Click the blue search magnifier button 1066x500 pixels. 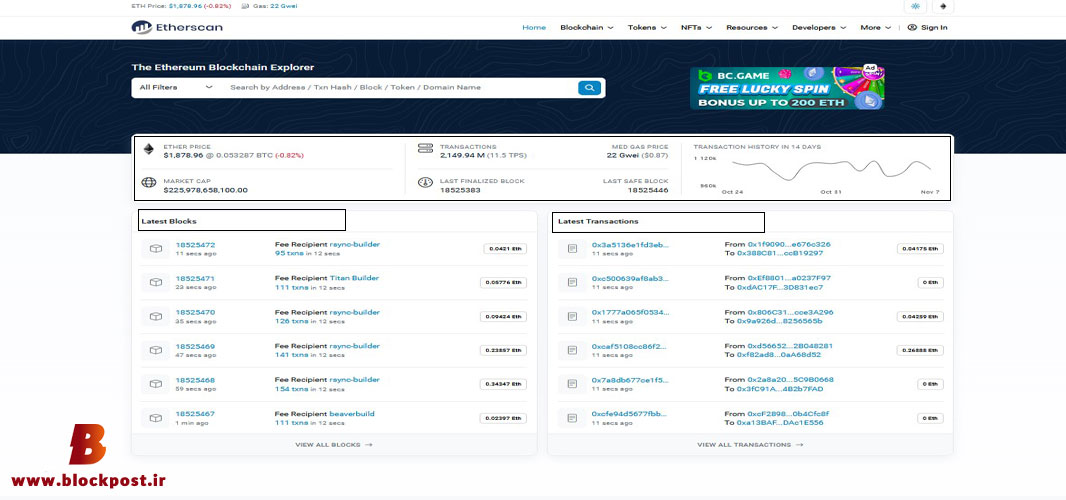coord(589,88)
